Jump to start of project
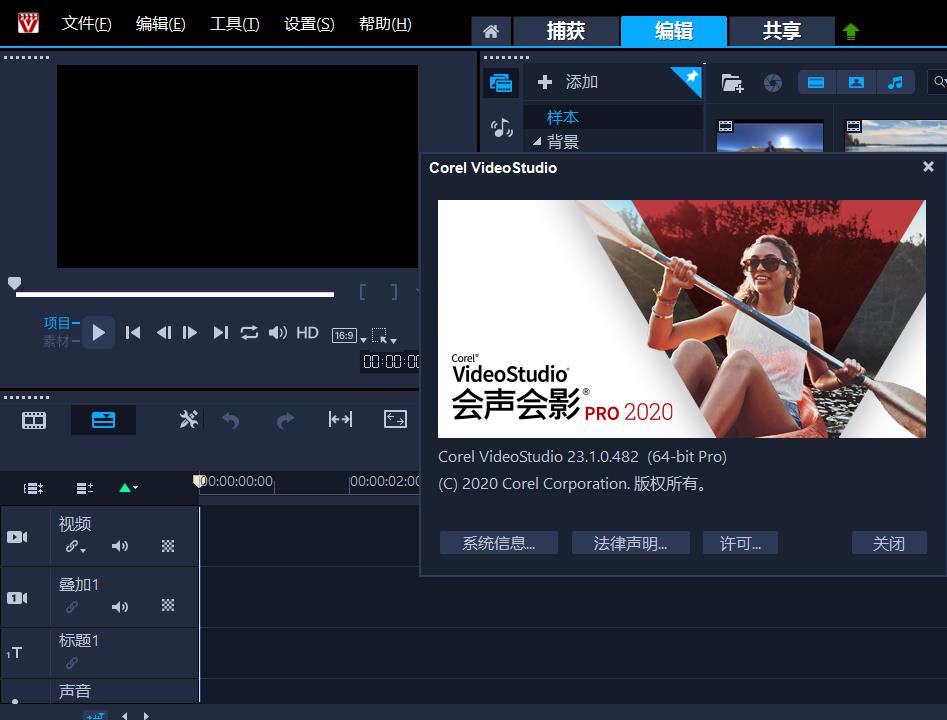The image size is (947, 720). [133, 333]
